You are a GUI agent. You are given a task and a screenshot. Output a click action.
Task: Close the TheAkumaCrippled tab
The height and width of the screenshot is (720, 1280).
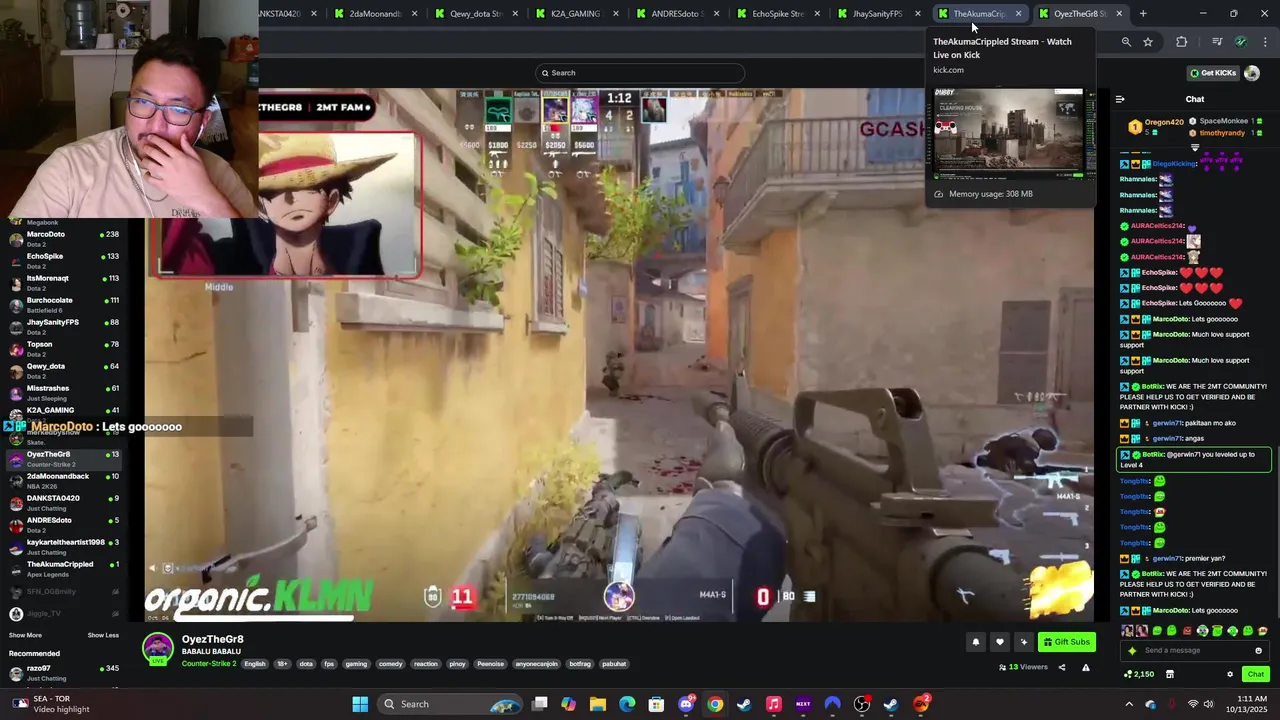pos(1018,14)
